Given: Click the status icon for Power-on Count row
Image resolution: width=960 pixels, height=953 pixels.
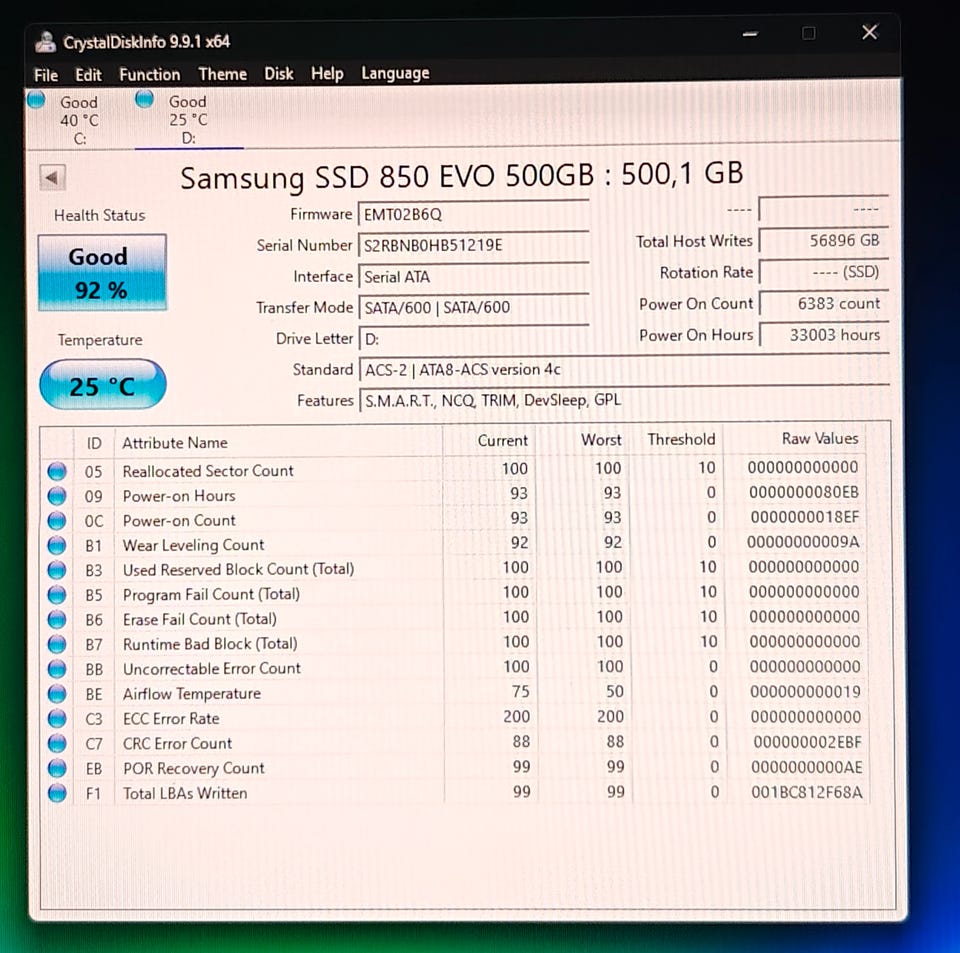Looking at the screenshot, I should [x=57, y=521].
